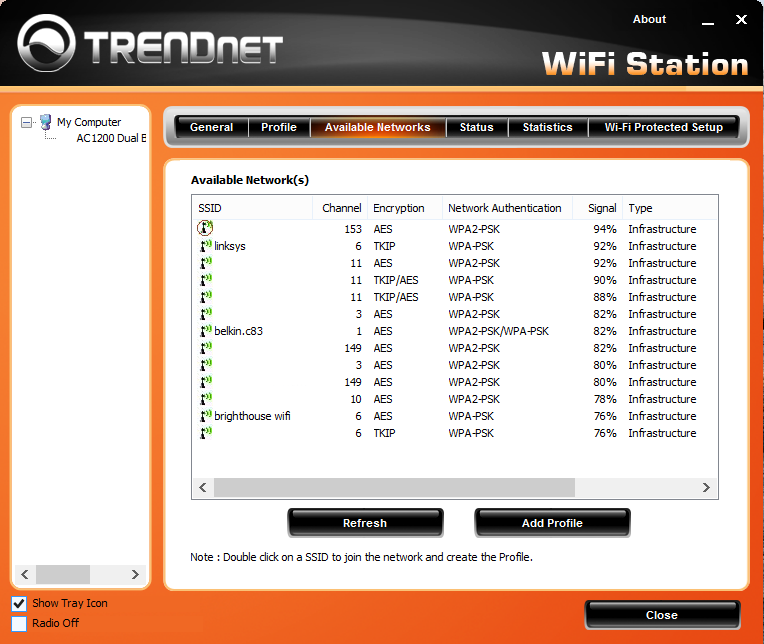
Task: Click the 94% signal value
Action: pyautogui.click(x=605, y=229)
